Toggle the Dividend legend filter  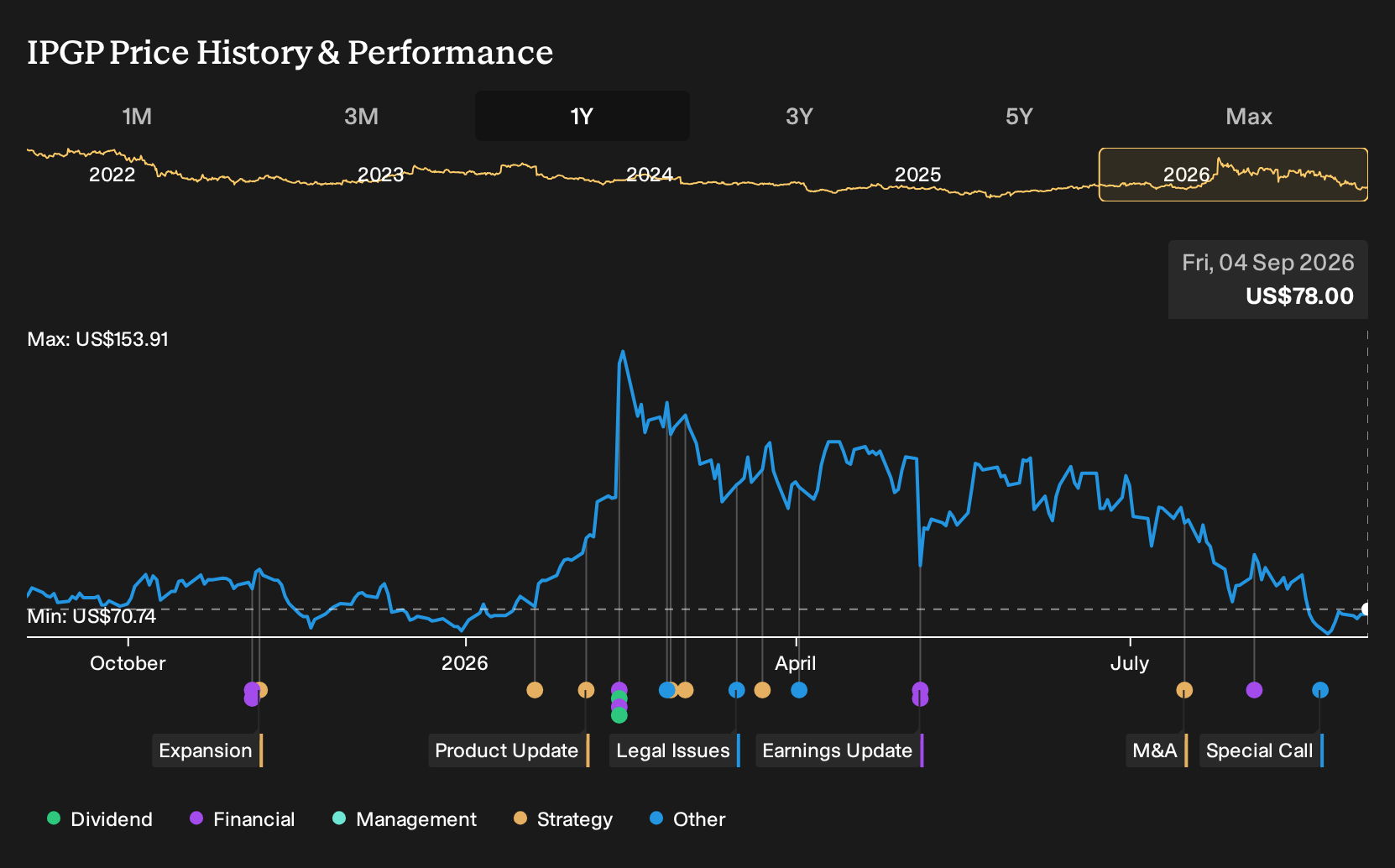pyautogui.click(x=100, y=819)
